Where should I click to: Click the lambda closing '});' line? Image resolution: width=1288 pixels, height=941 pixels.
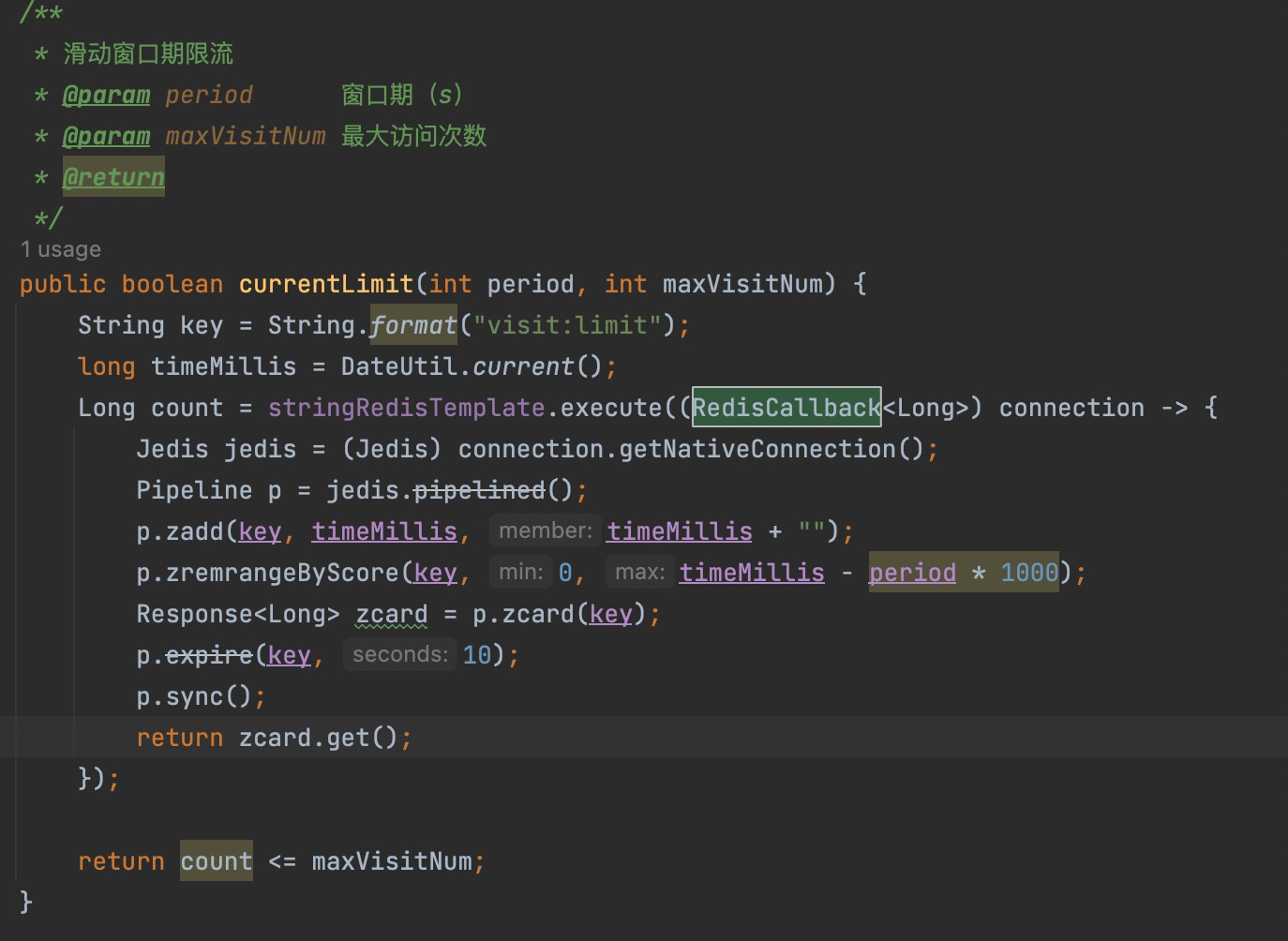pyautogui.click(x=98, y=779)
